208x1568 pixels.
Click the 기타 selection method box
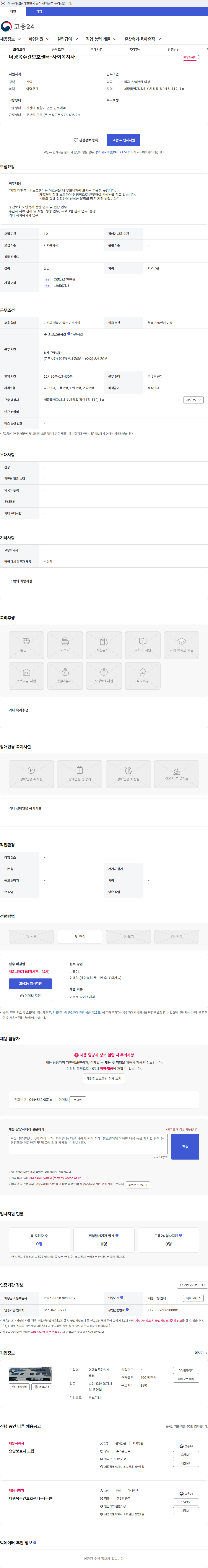click(x=177, y=937)
